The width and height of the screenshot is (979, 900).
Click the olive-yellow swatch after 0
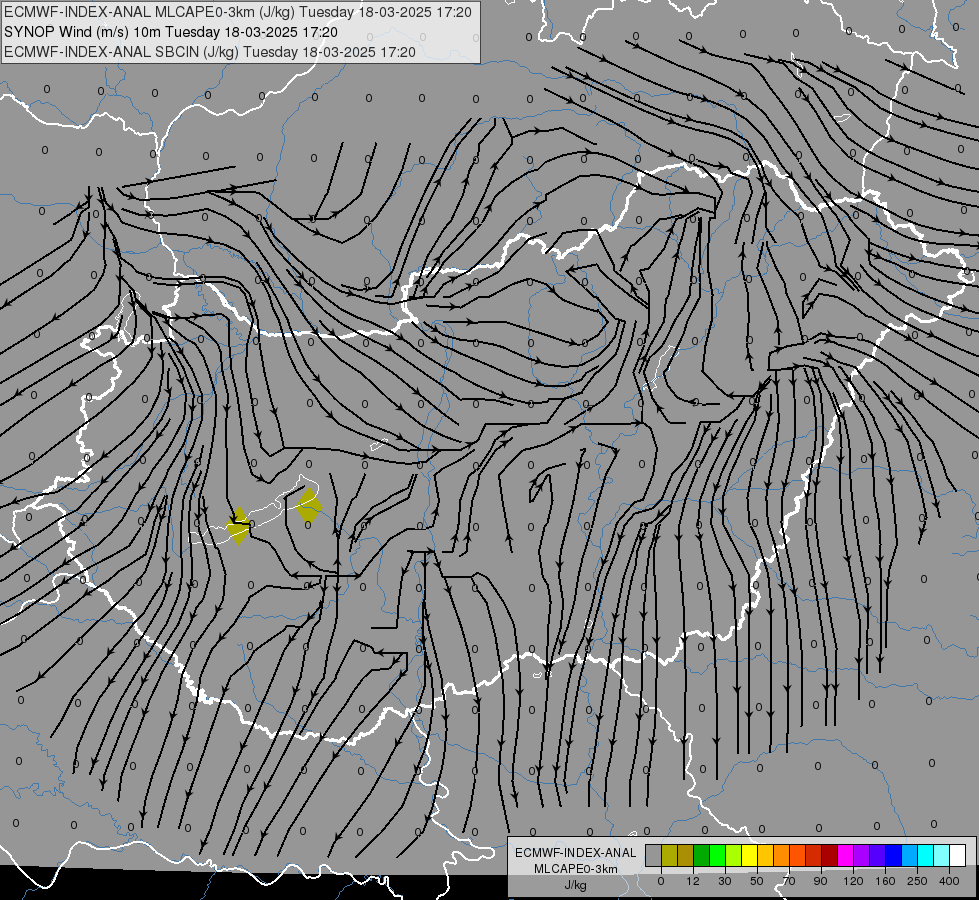(669, 856)
